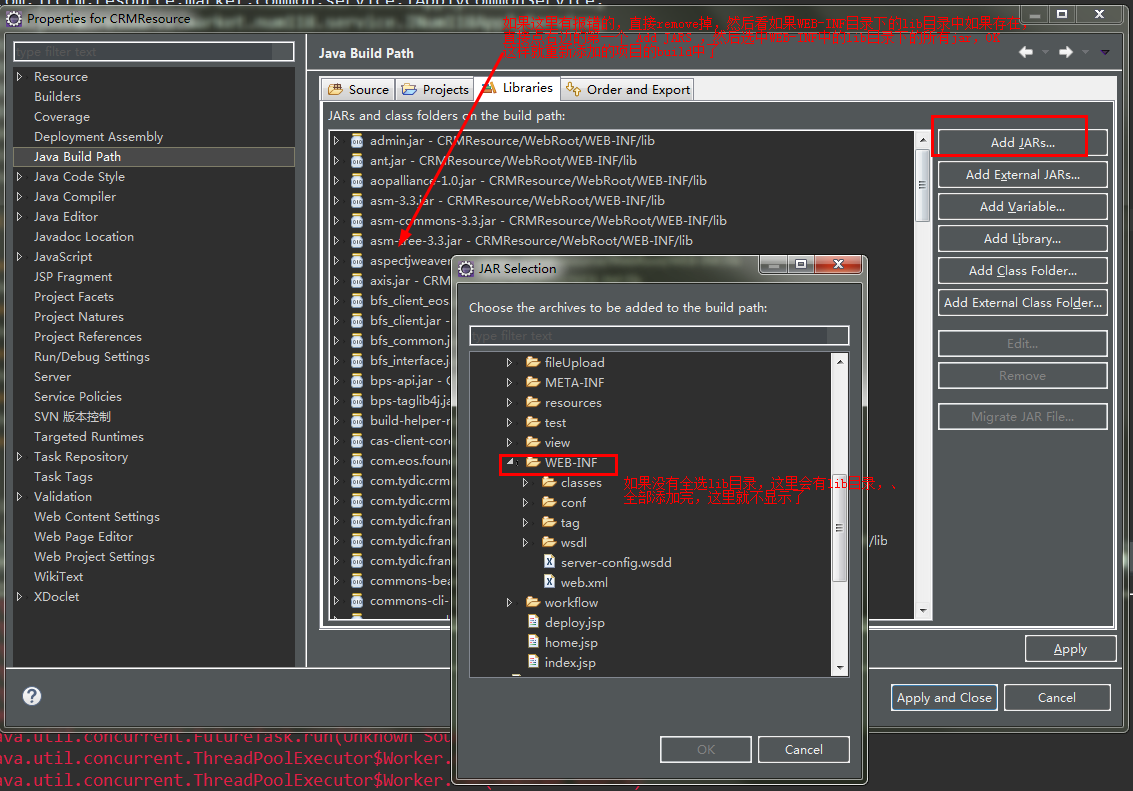Viewport: 1133px width, 791px height.
Task: Click the Add JARs... button
Action: pyautogui.click(x=1022, y=143)
